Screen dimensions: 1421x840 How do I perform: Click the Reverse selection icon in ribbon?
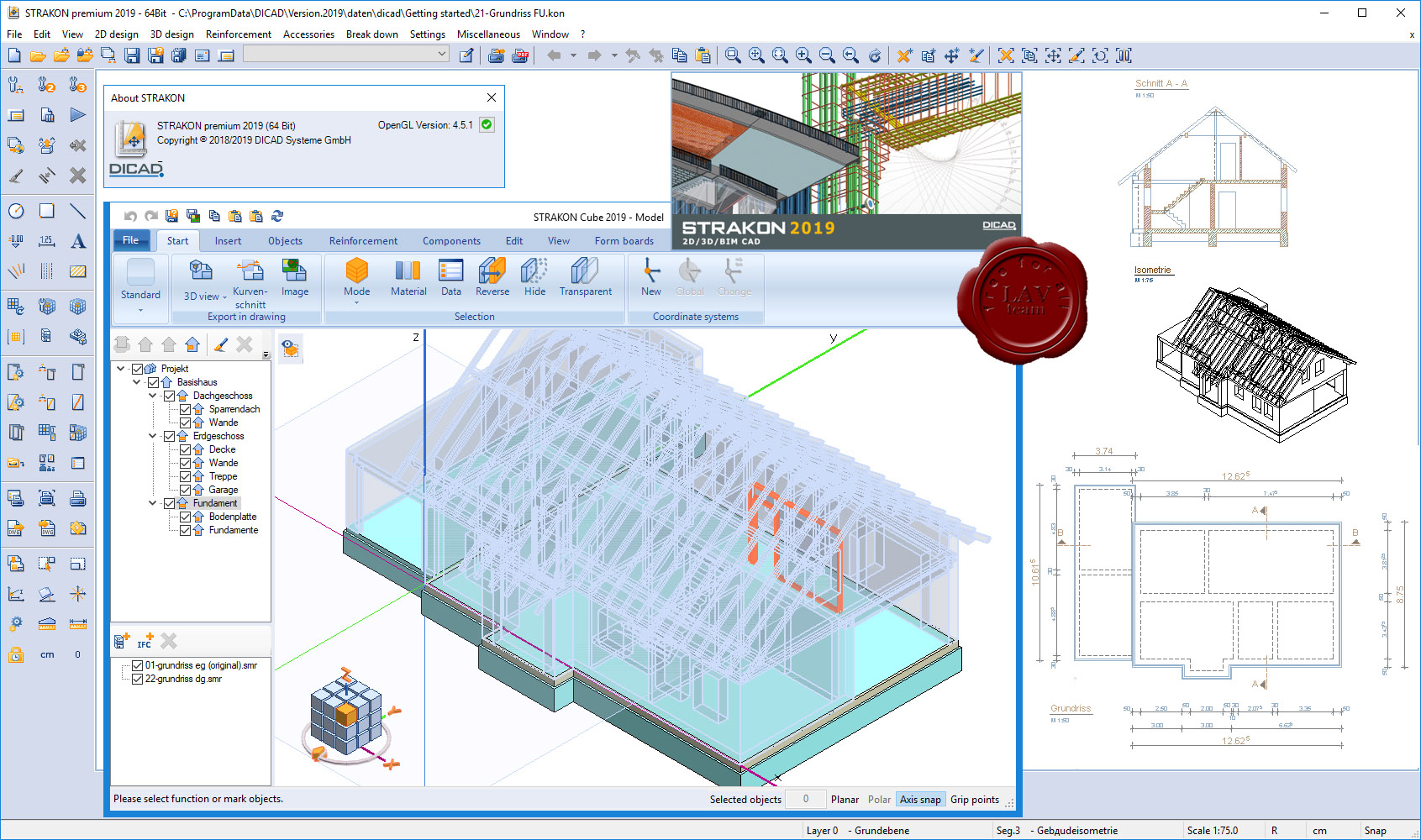(x=492, y=270)
